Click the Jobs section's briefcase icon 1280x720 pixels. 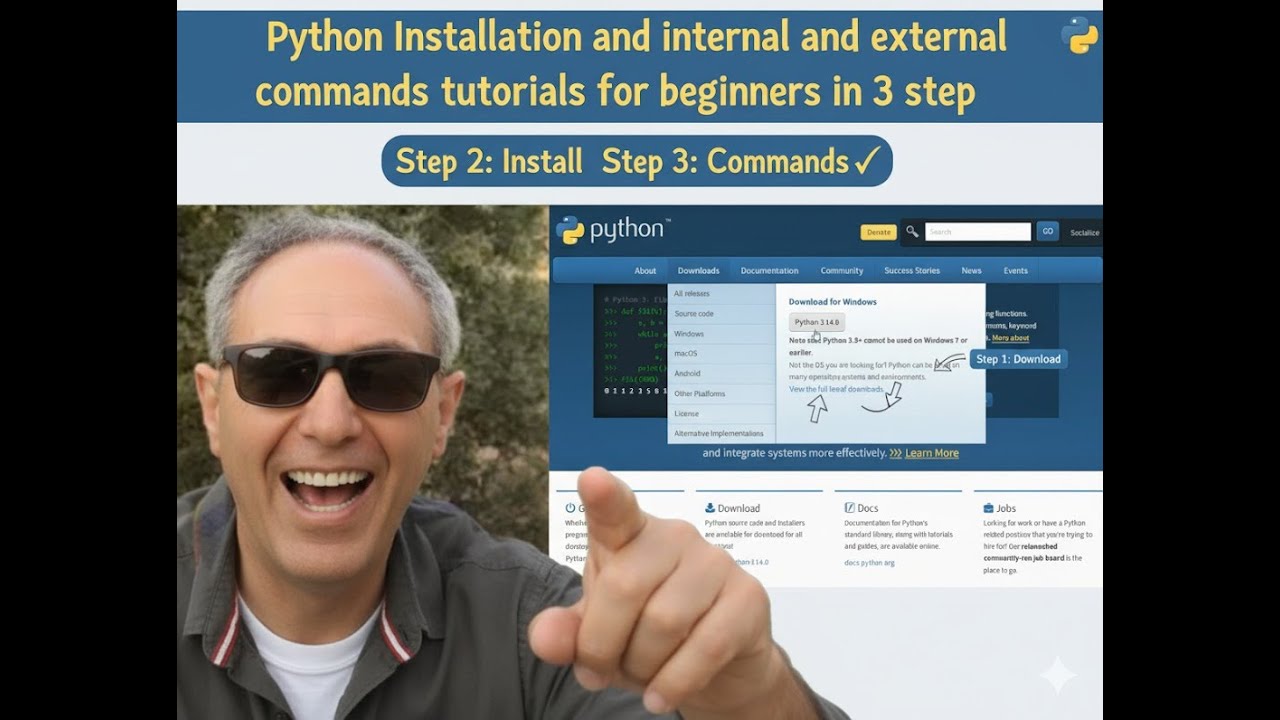(x=988, y=508)
